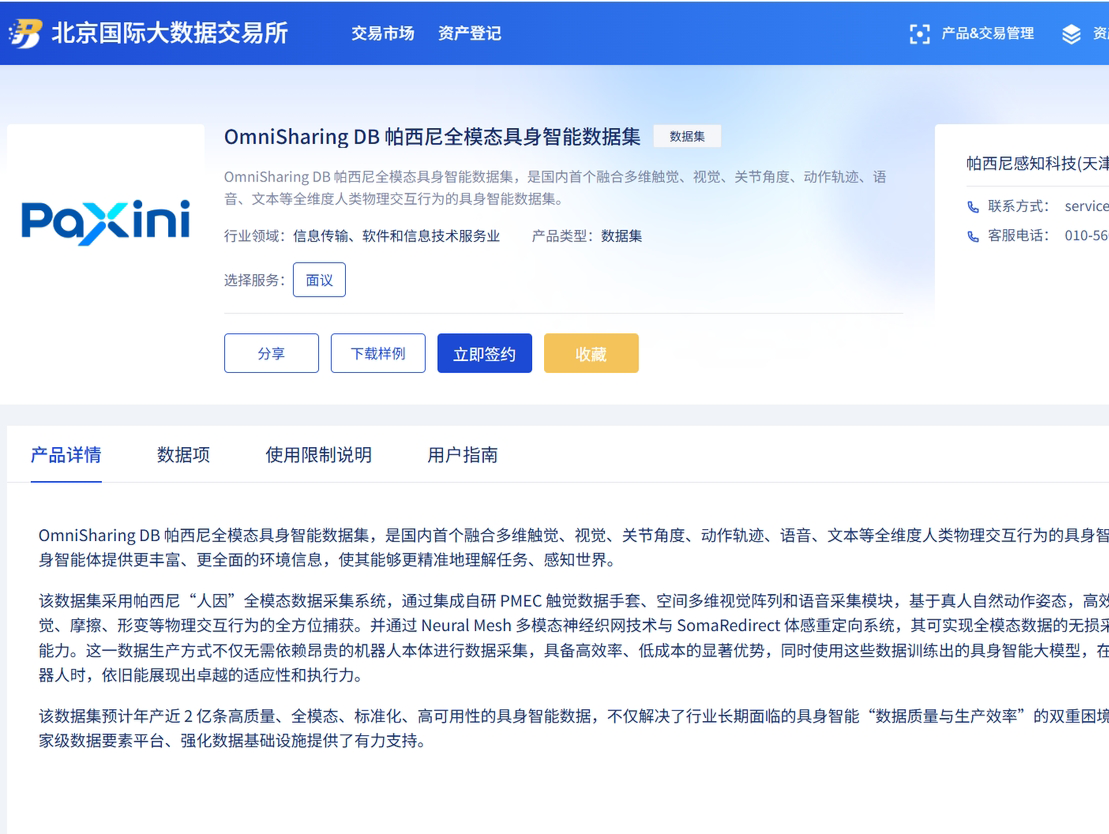
Task: Click the company name 帕西尼感知科技
Action: click(x=1037, y=164)
